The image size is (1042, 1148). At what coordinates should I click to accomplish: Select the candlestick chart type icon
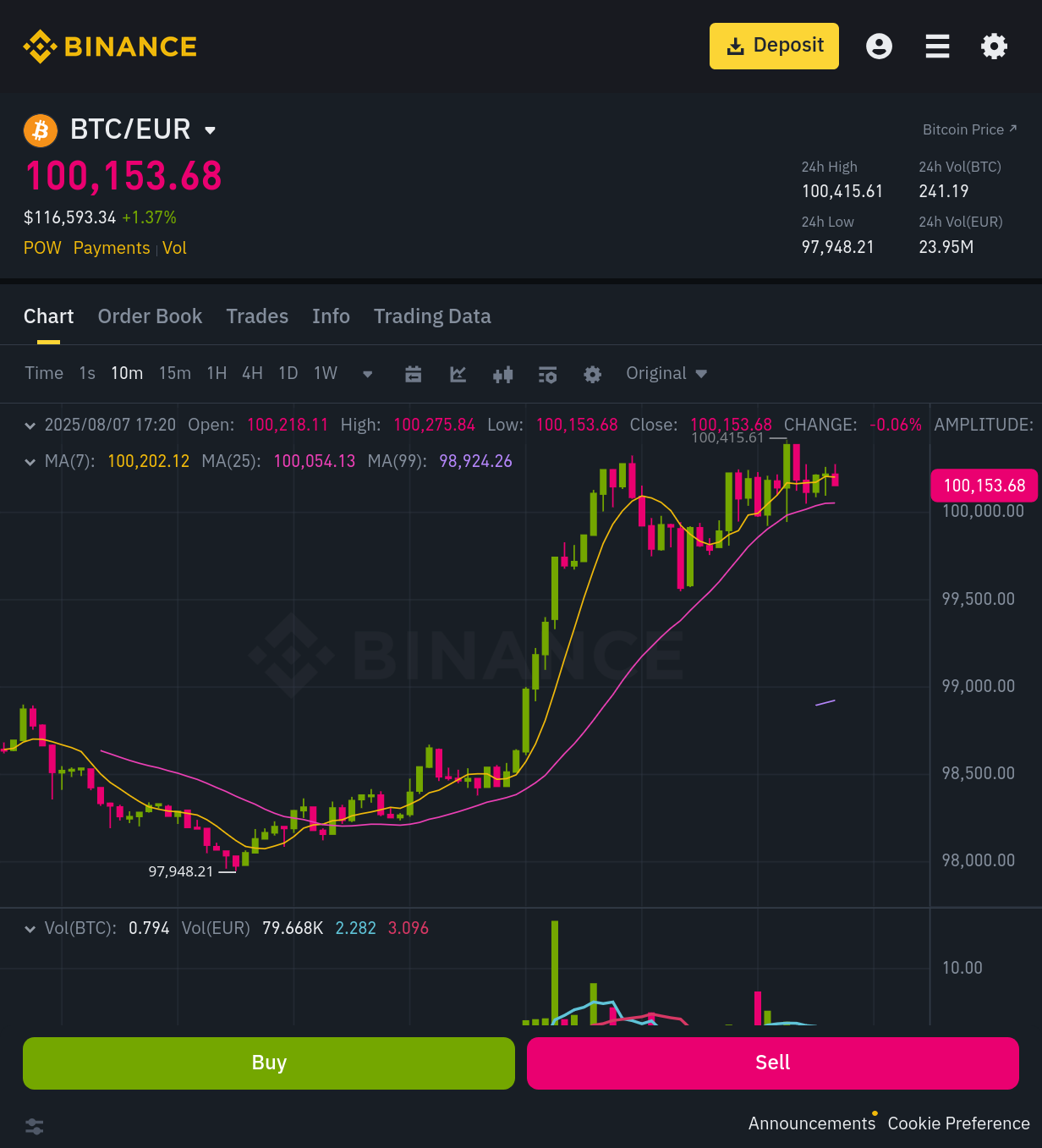point(502,374)
